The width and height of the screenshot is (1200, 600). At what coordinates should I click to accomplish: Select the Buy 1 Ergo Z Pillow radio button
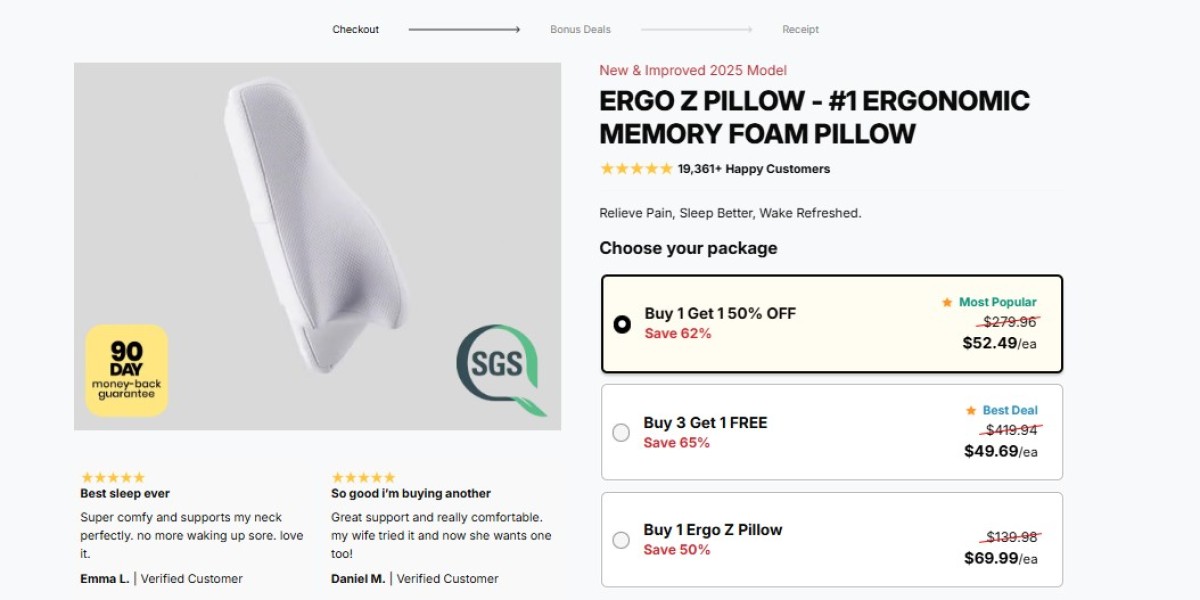point(621,540)
